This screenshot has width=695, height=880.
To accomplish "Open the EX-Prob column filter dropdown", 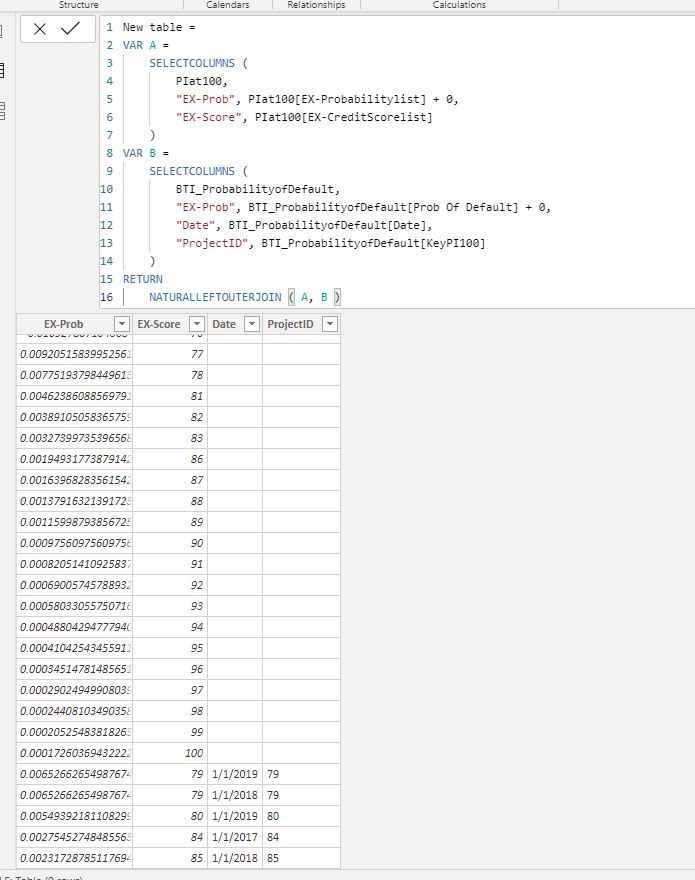I will pyautogui.click(x=122, y=324).
